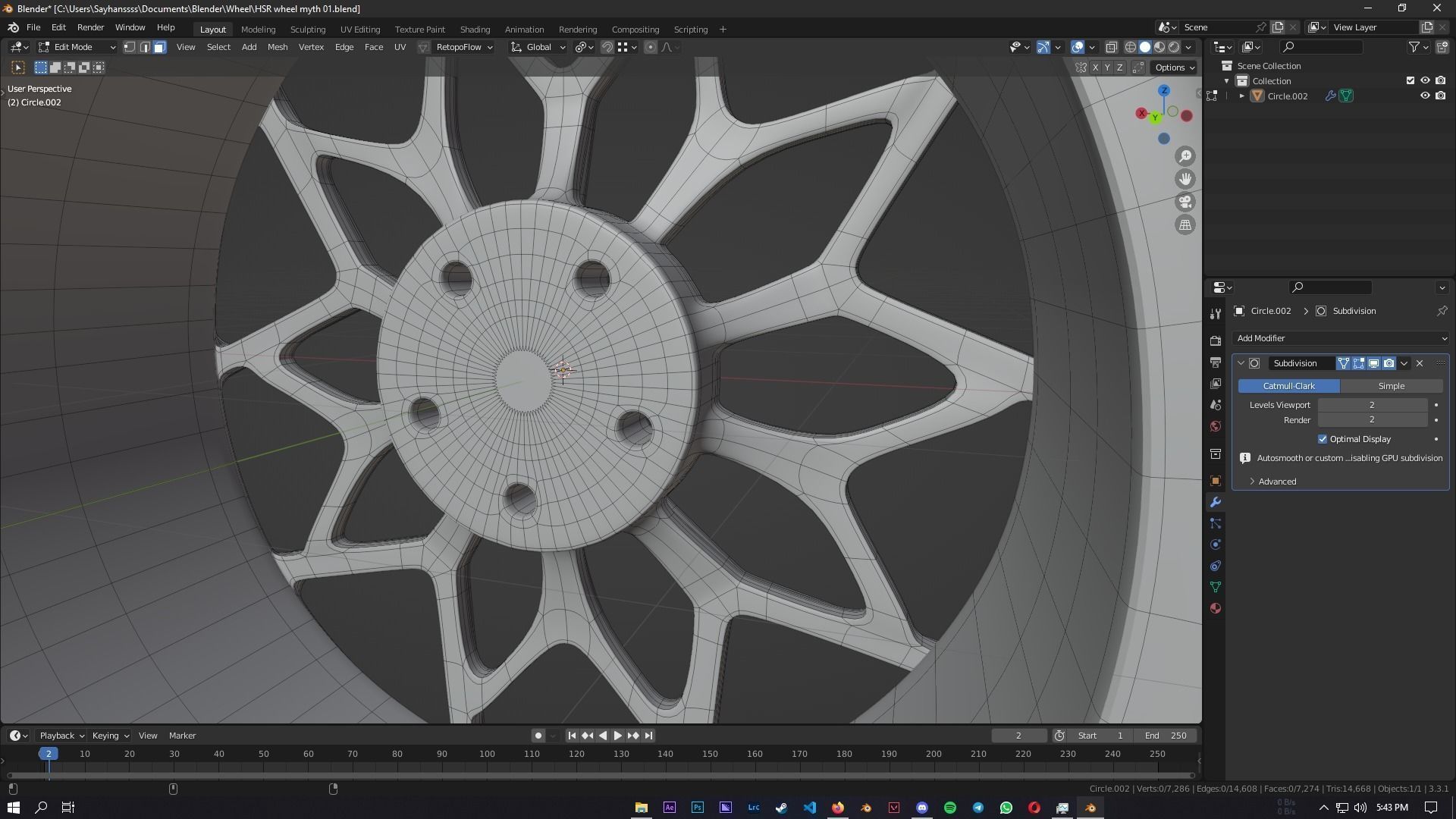Screen dimensions: 1456x819
Task: Toggle Subdivision modifier viewport display
Action: click(x=1373, y=363)
